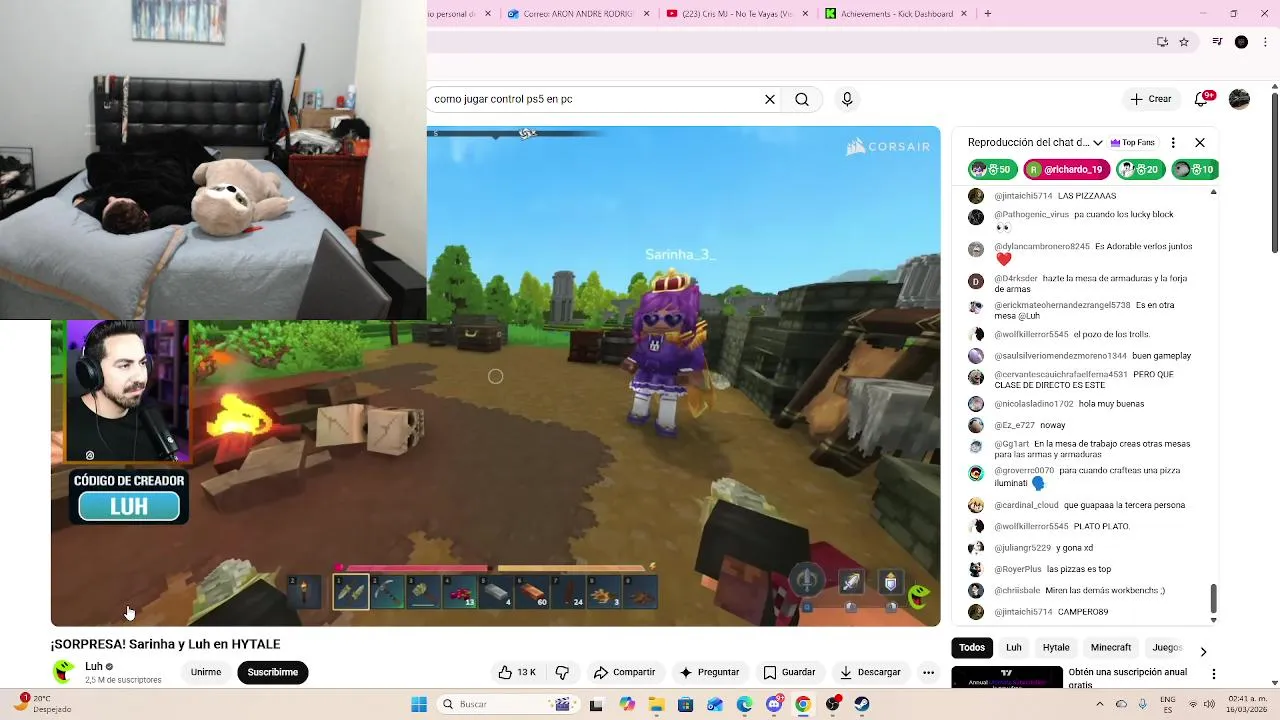
Task: Close the chat replay panel
Action: [1200, 143]
